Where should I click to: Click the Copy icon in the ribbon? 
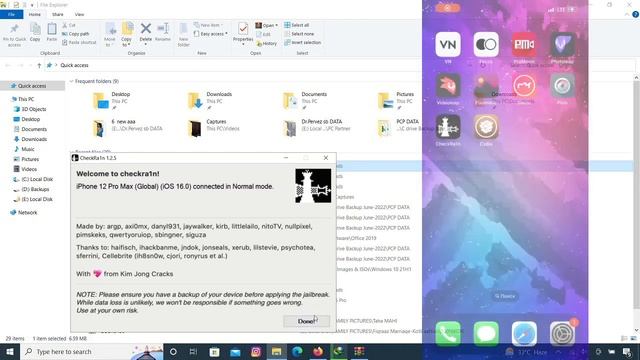point(35,32)
